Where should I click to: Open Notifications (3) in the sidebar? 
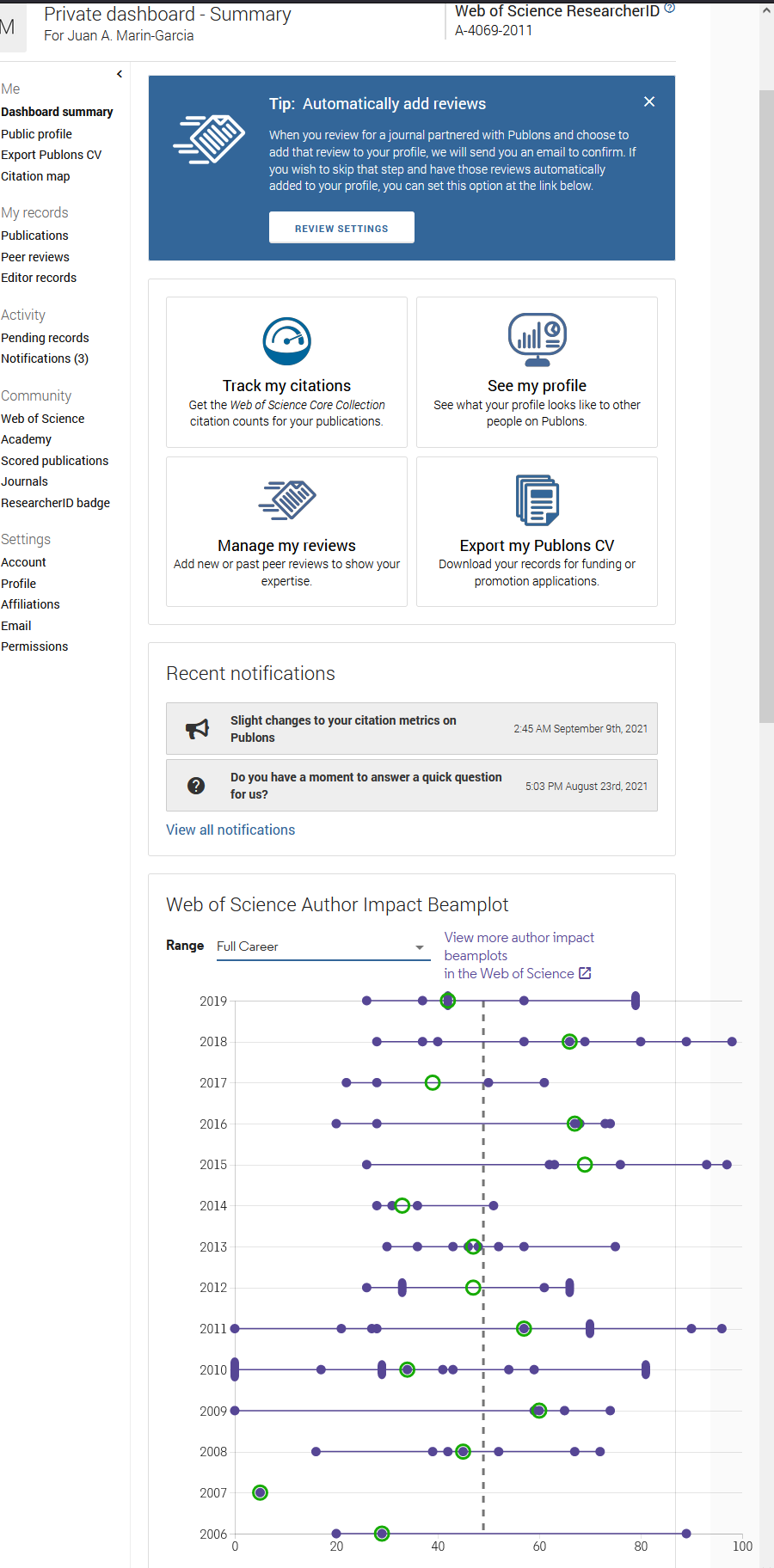pyautogui.click(x=45, y=358)
